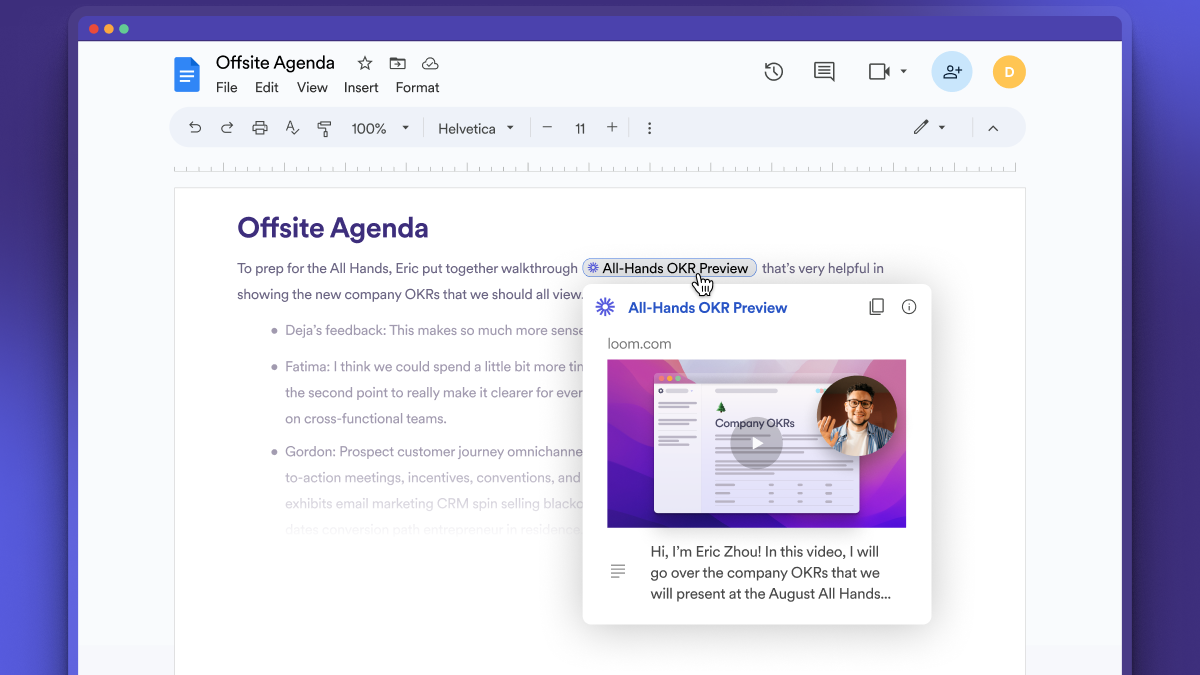Open the comments icon in header
Viewport: 1200px width, 675px height.
(x=824, y=71)
